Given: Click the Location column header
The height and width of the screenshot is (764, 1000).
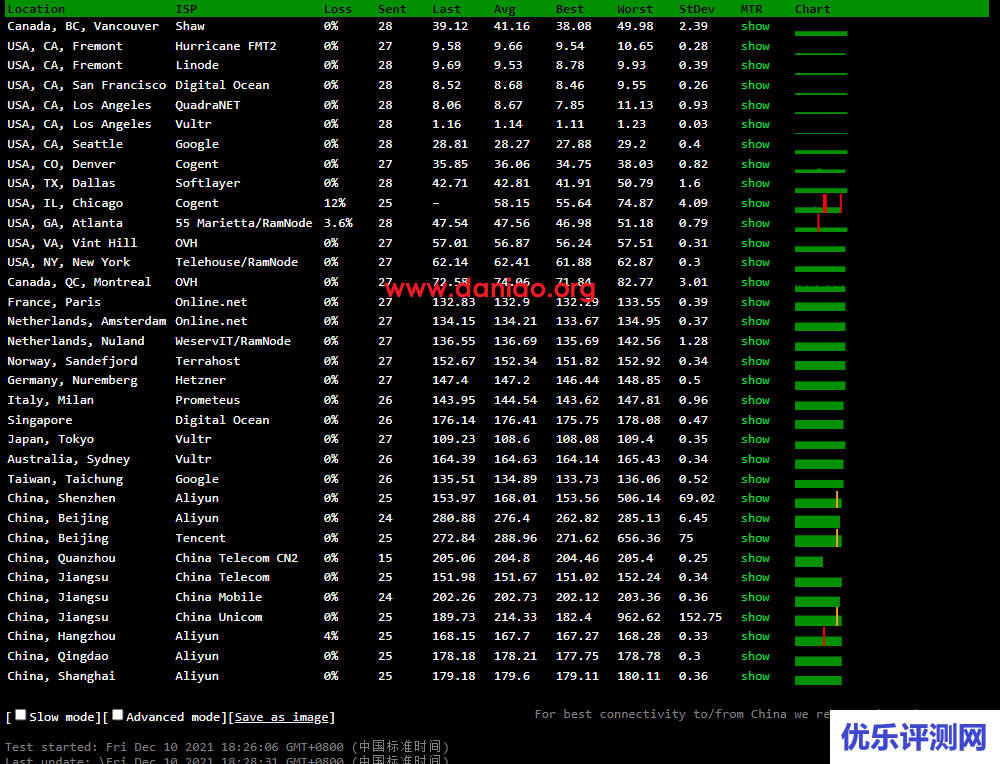Looking at the screenshot, I should (x=36, y=9).
